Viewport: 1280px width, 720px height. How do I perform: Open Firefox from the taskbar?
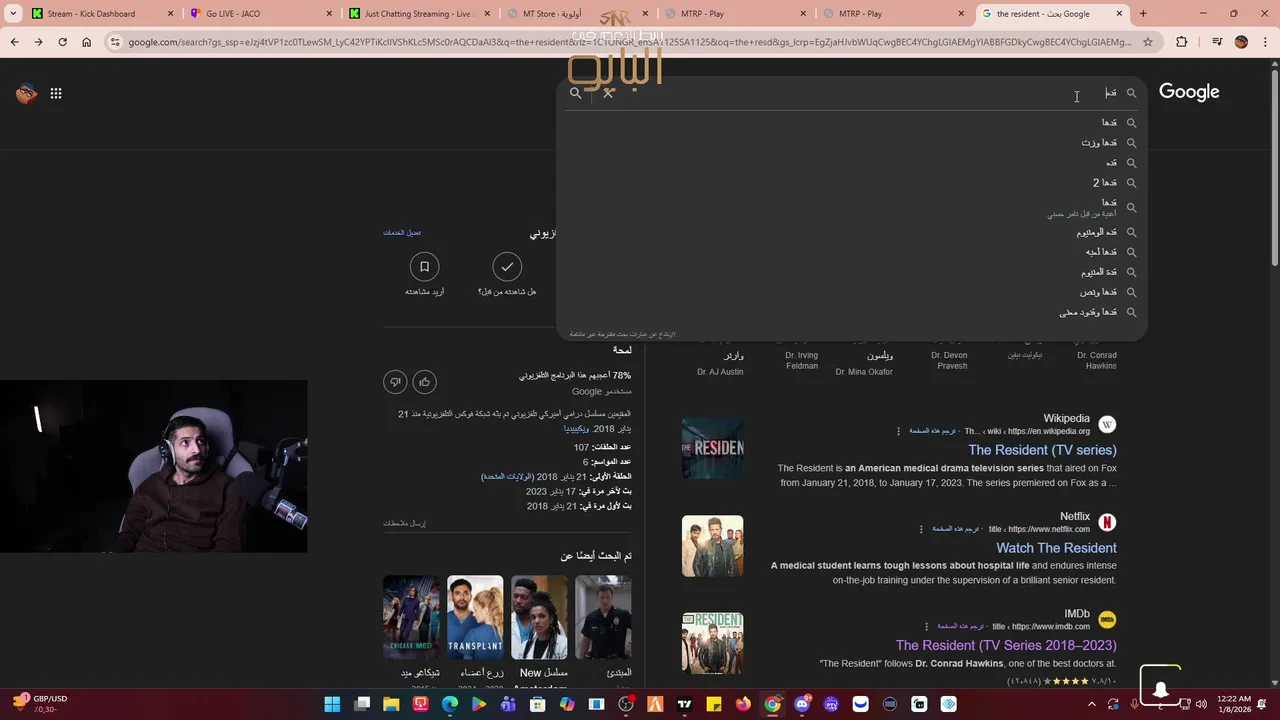(743, 704)
